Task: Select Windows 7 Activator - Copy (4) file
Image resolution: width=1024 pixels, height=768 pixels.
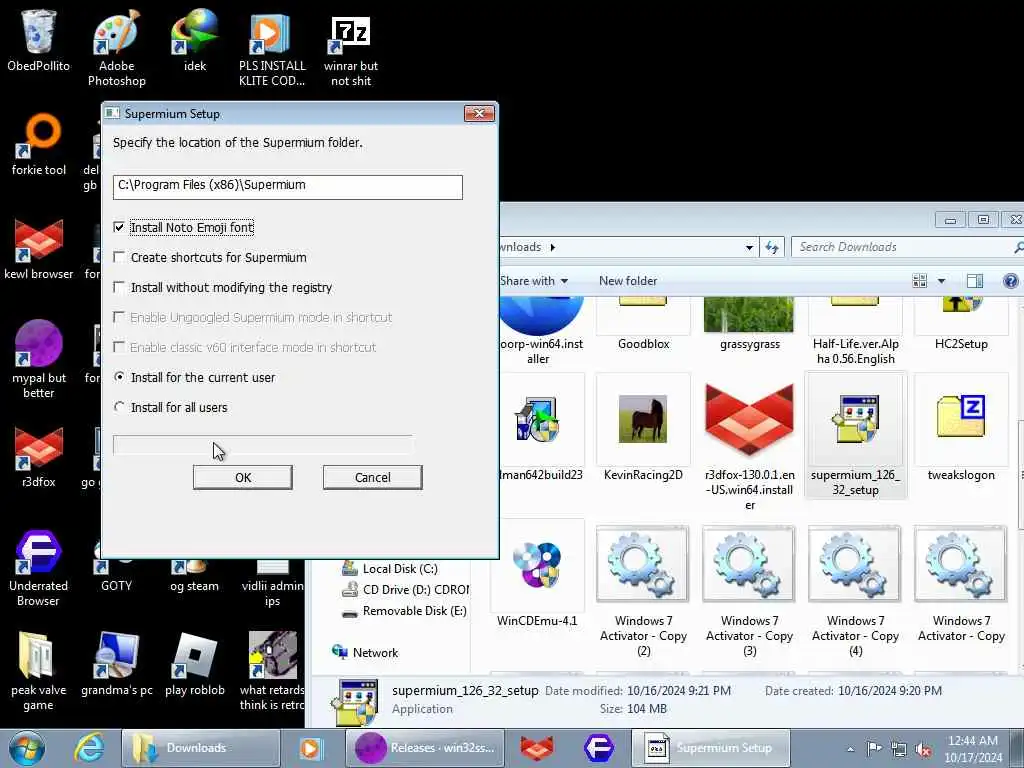Action: click(x=856, y=591)
